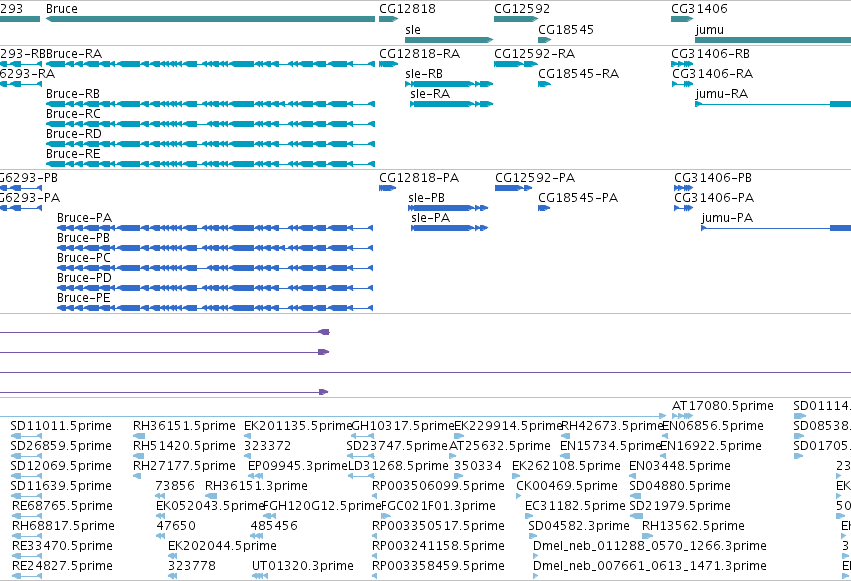Click the AT25632.5prime EST label
Screen dimensions: 851x581
500,446
